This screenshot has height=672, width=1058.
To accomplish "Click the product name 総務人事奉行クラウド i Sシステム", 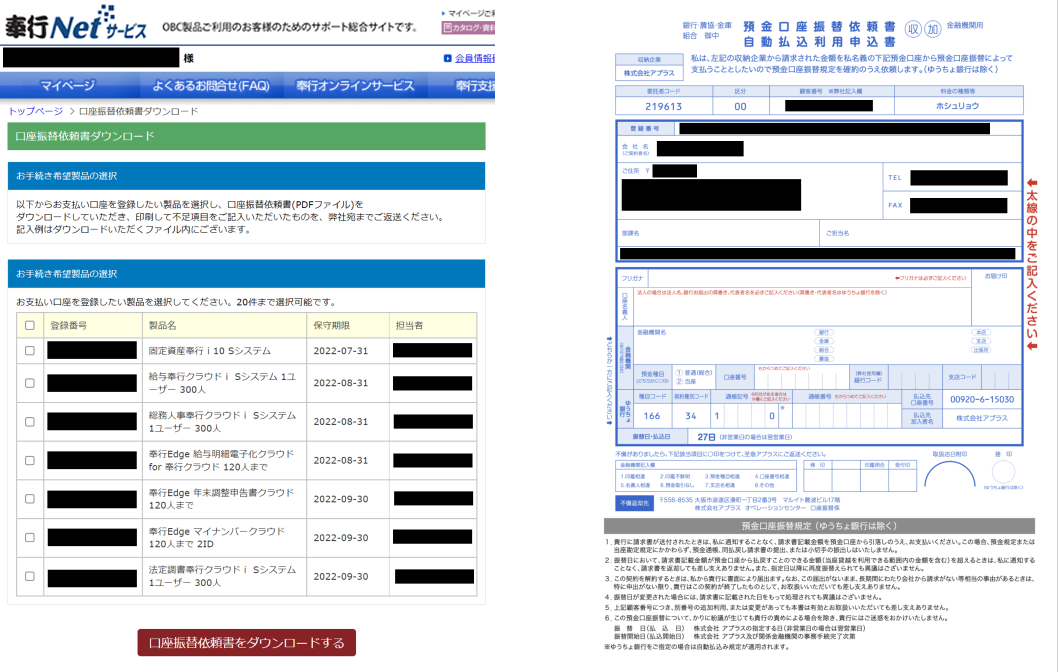I will coord(222,422).
